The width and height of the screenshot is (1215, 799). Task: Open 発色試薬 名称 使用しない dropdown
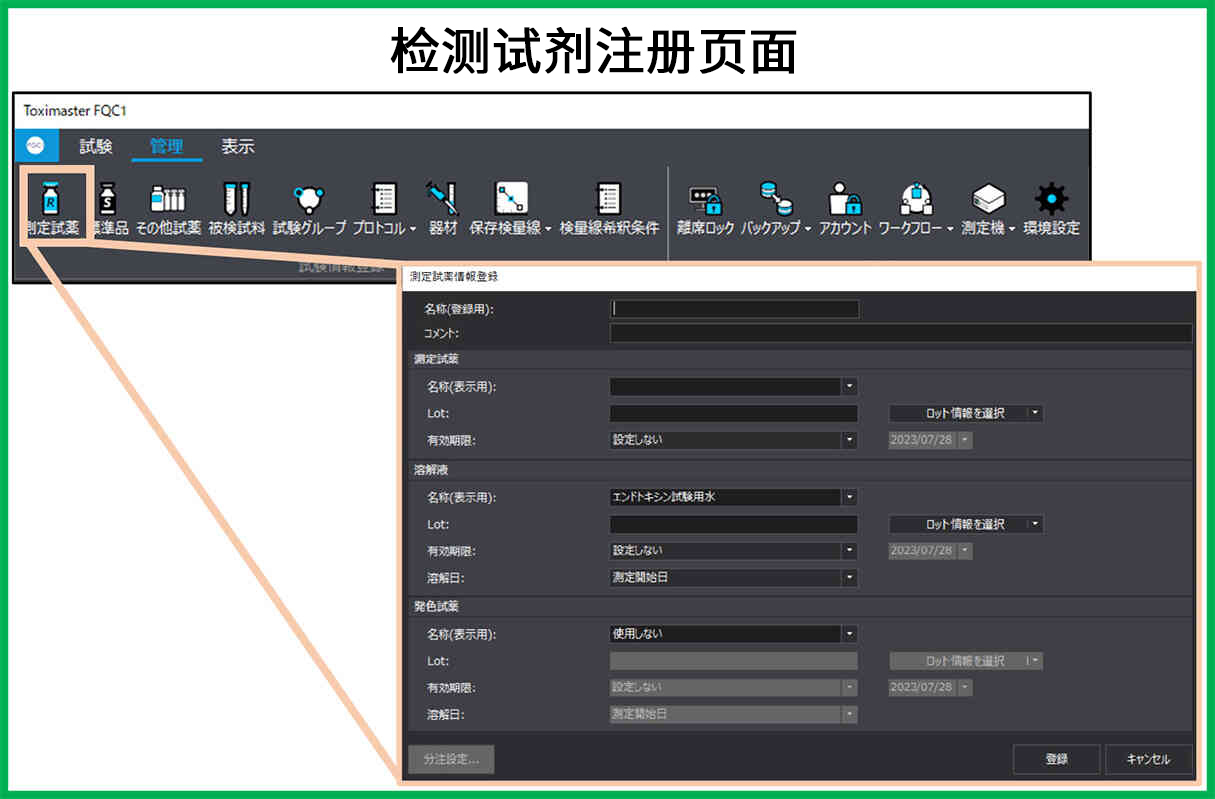coord(734,633)
